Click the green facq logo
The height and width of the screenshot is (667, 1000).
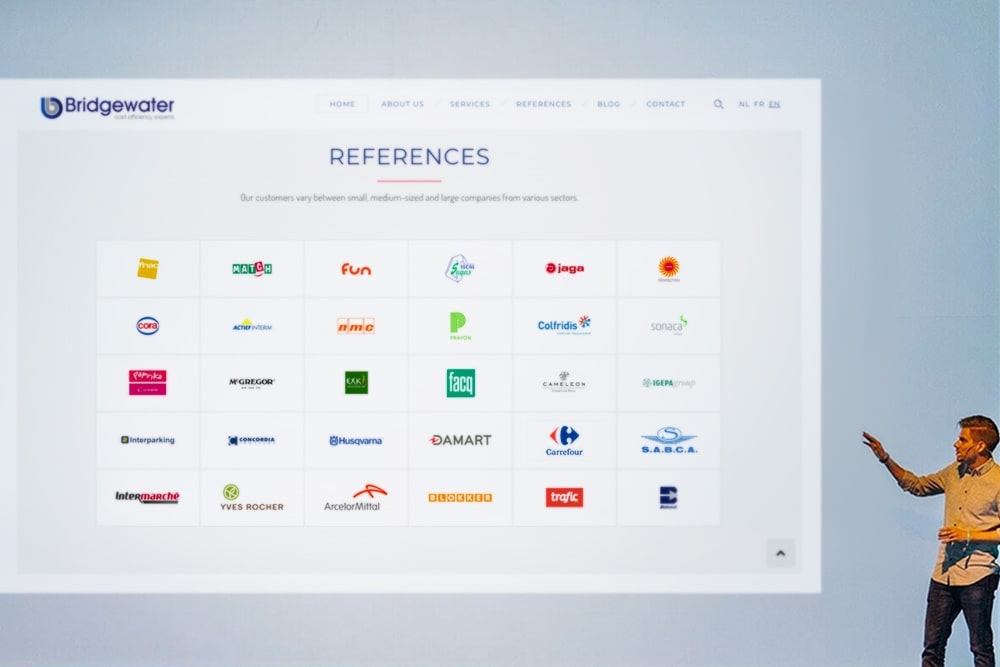click(460, 383)
